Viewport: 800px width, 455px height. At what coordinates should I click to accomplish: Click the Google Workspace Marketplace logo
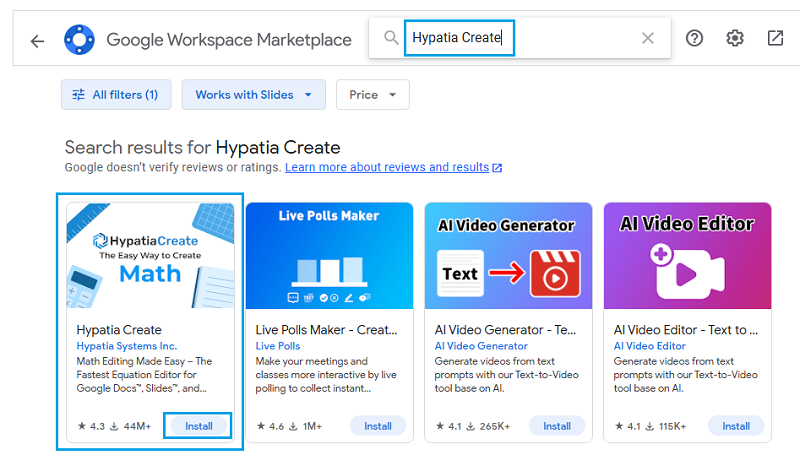pyautogui.click(x=79, y=39)
